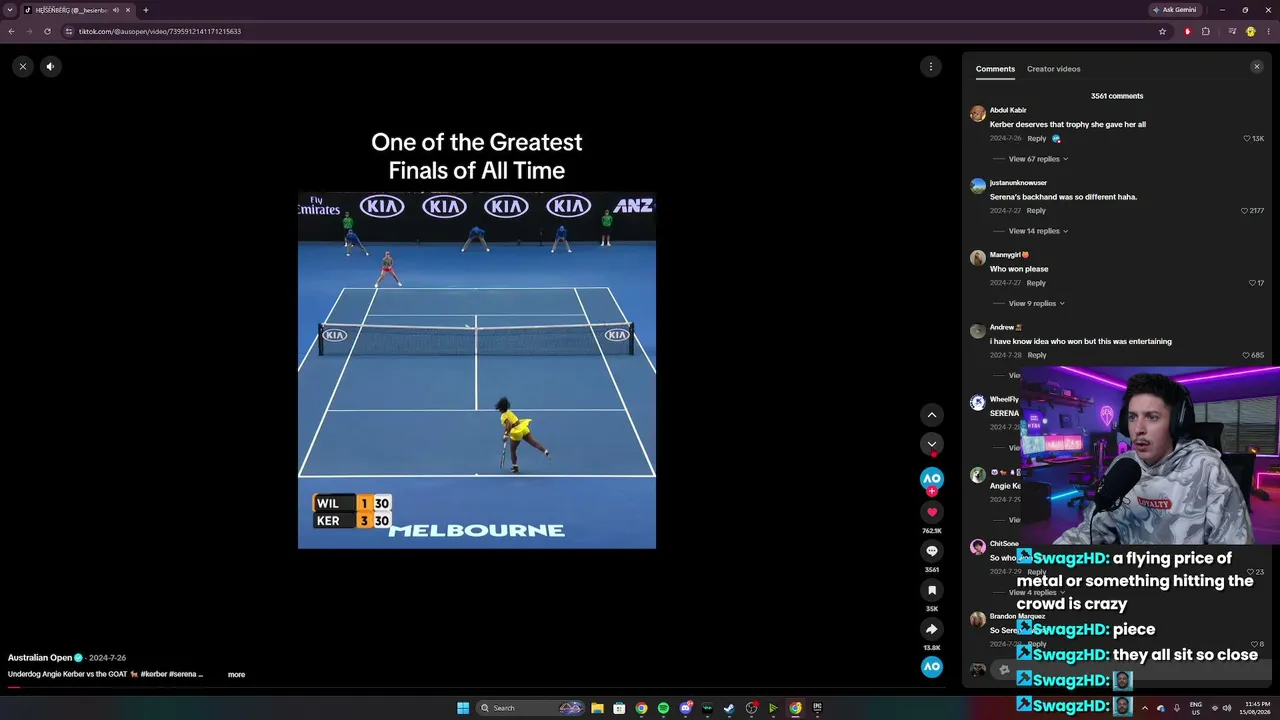Viewport: 1280px width, 720px height.
Task: Open Brandon Marquez's profile avatar
Action: (978, 620)
